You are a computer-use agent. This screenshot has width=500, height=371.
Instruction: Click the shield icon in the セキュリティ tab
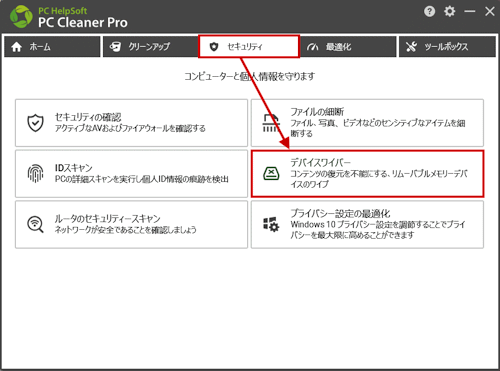pyautogui.click(x=214, y=47)
